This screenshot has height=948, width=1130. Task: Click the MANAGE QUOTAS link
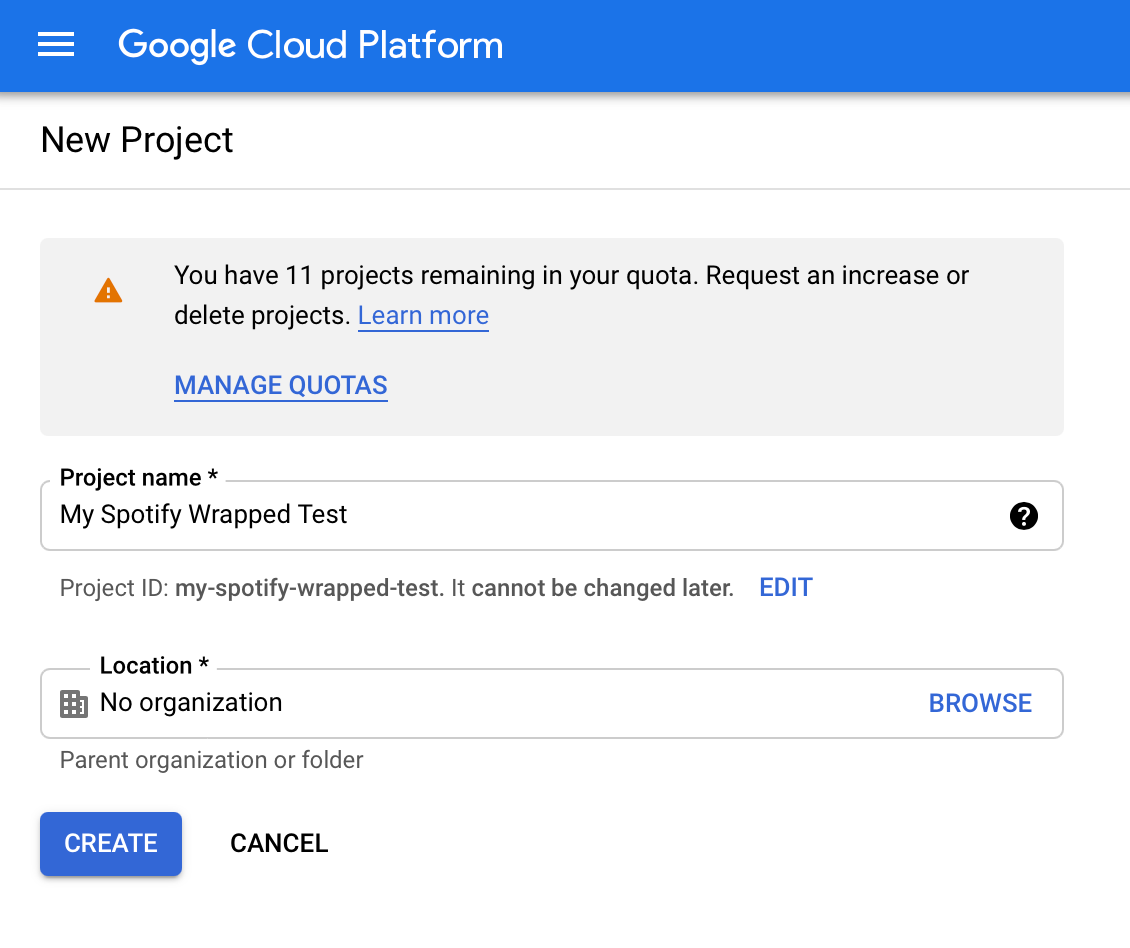click(x=281, y=386)
